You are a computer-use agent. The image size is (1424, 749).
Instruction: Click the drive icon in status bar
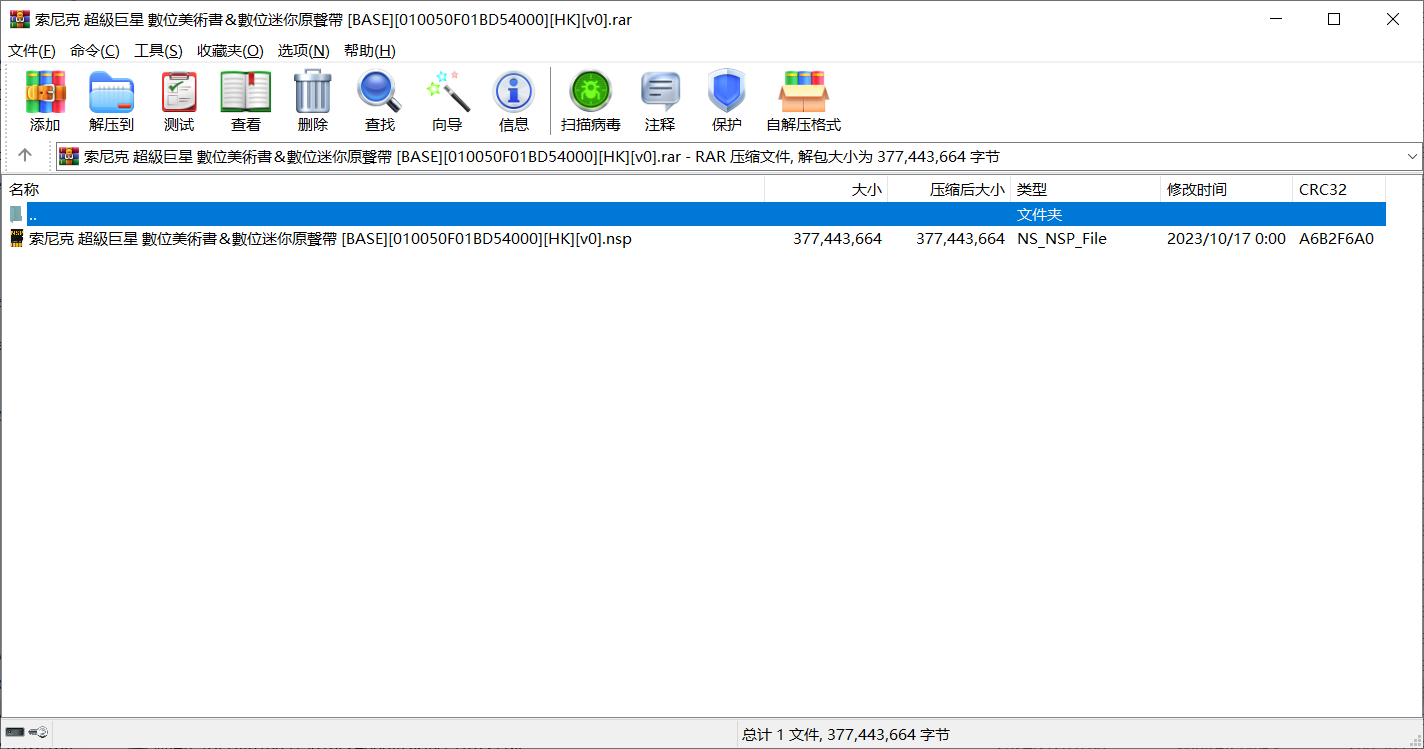click(x=15, y=733)
